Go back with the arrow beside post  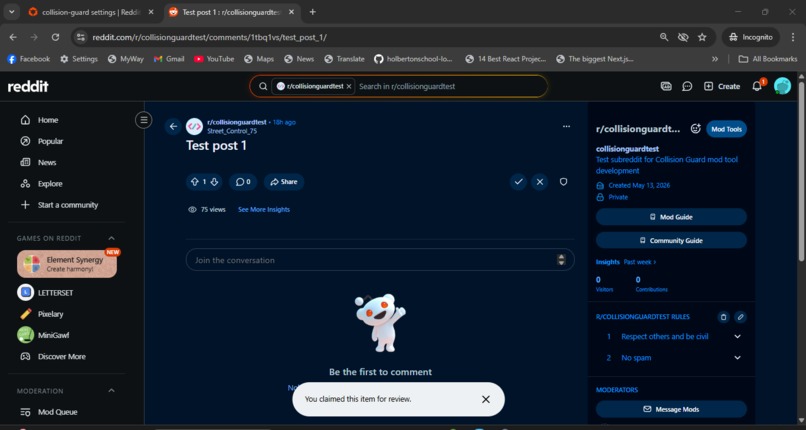(x=173, y=126)
